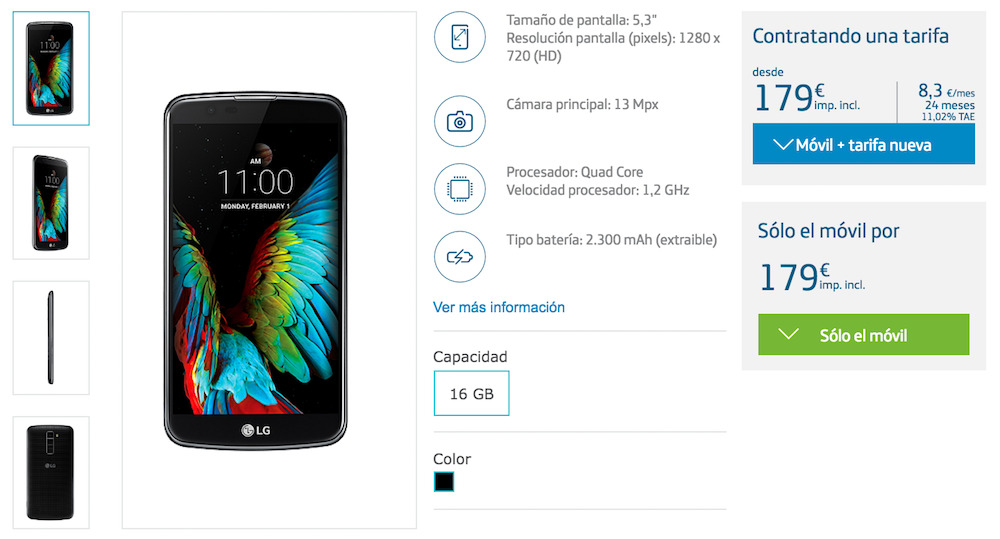This screenshot has width=1000, height=539.
Task: Click the screen size specification icon
Action: tap(459, 37)
